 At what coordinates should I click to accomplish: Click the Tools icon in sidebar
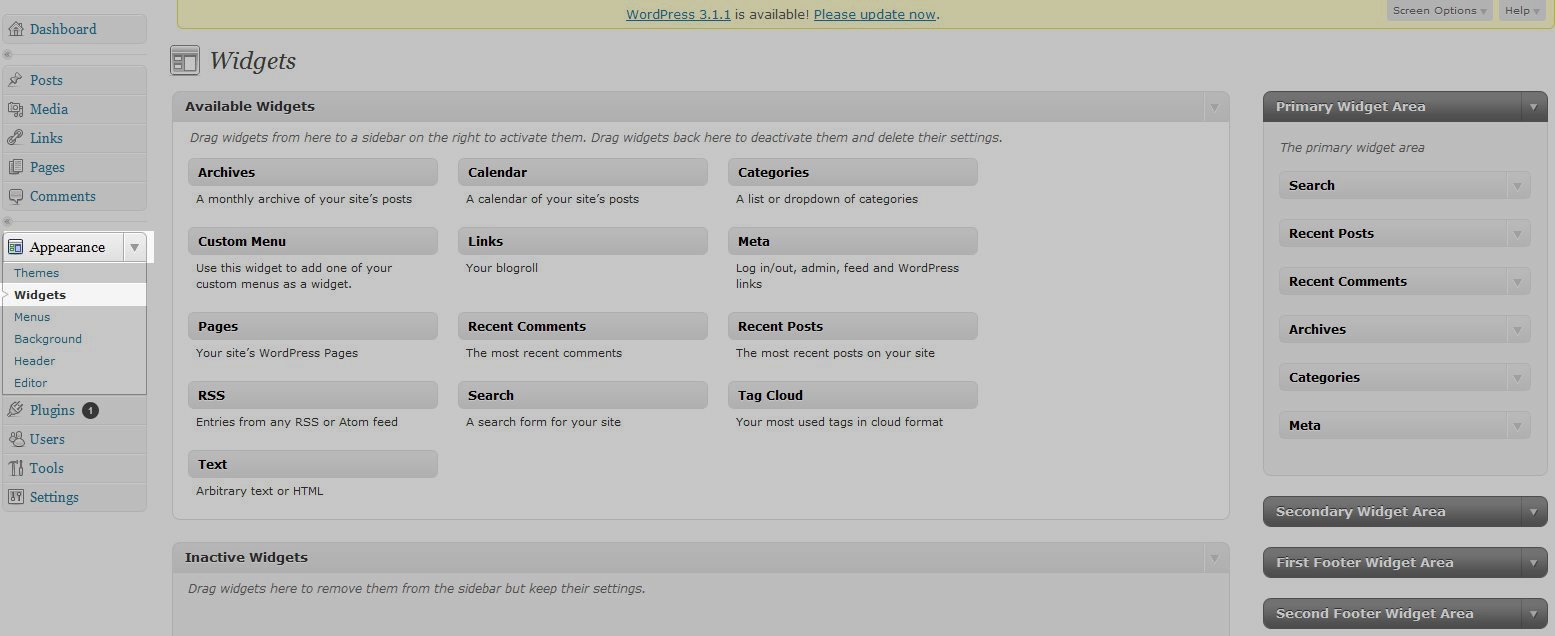tap(16, 468)
